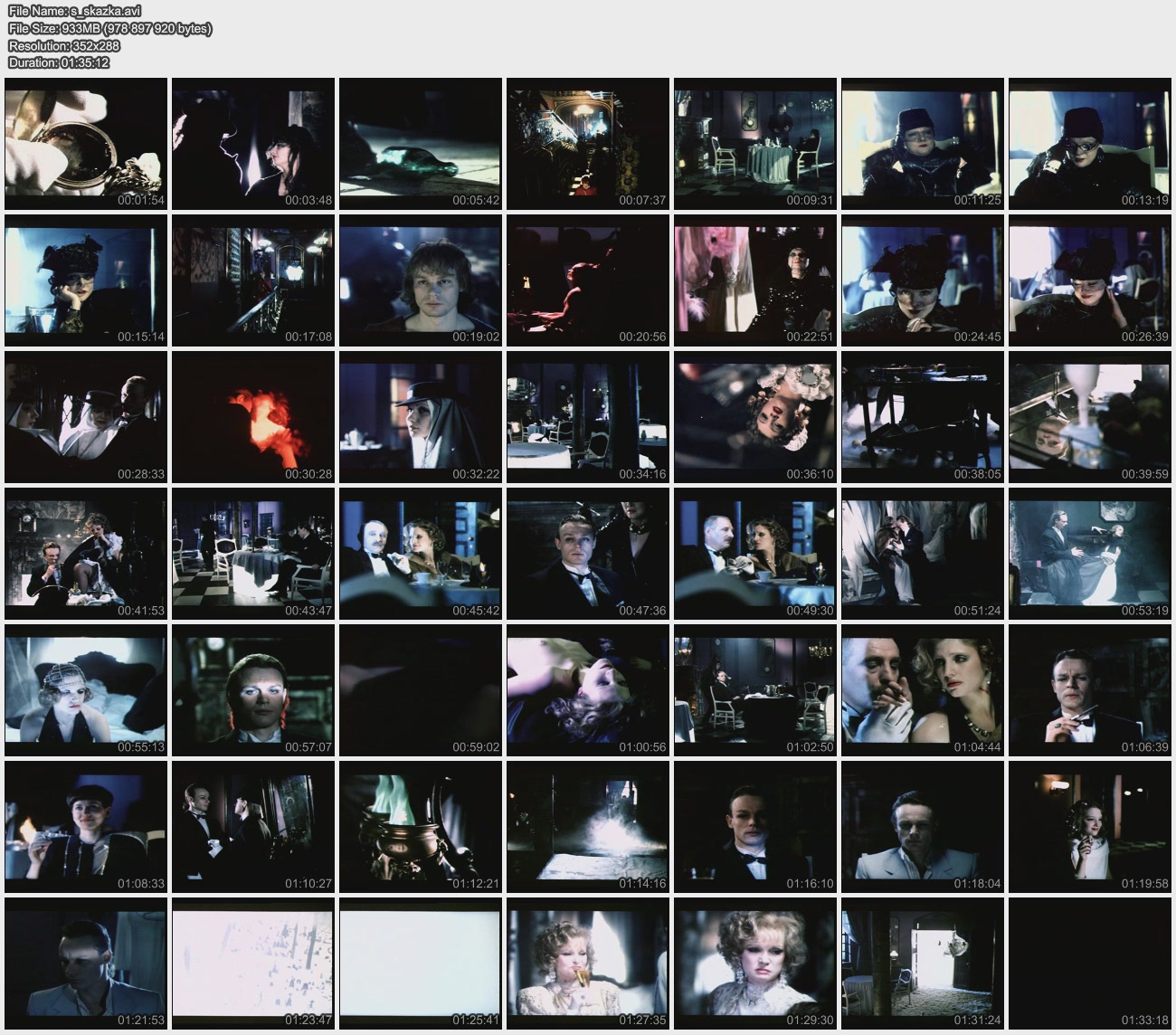Click the thumbnail at 00:55:13
The width and height of the screenshot is (1176, 1035).
coord(86,690)
